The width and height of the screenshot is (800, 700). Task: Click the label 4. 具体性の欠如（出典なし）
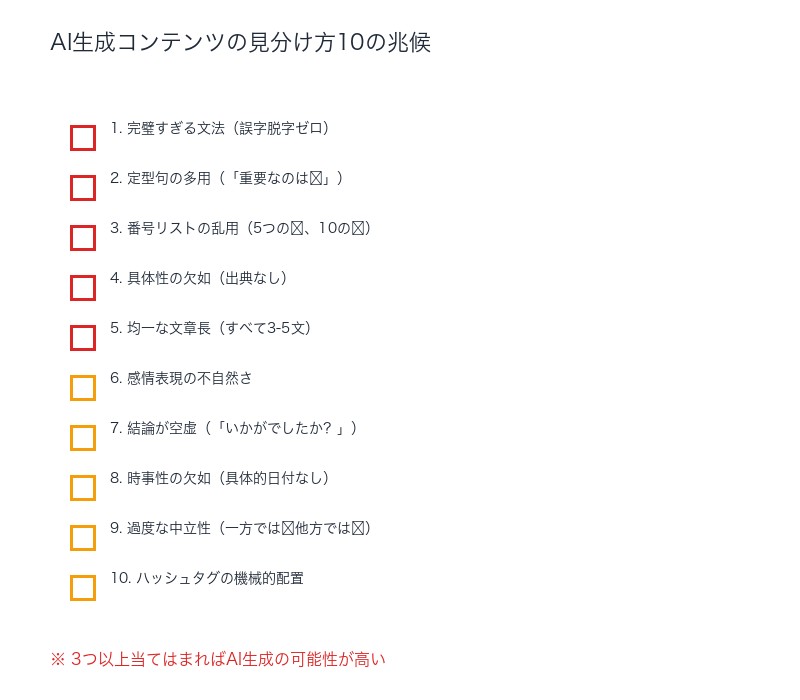point(199,278)
